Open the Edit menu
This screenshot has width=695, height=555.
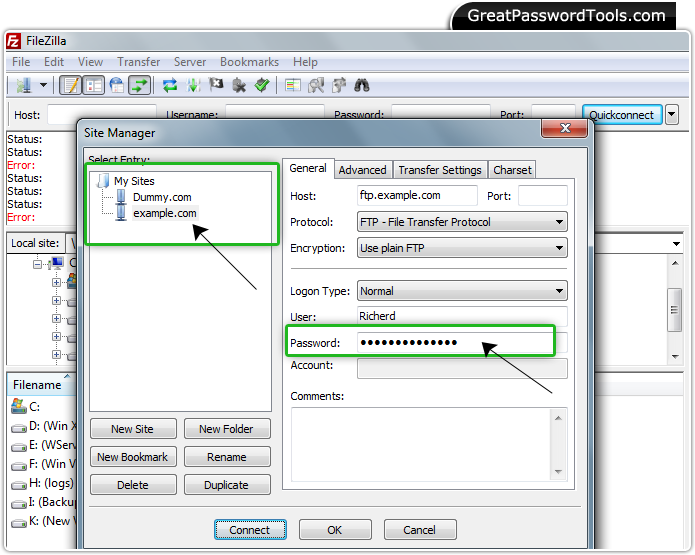point(54,62)
